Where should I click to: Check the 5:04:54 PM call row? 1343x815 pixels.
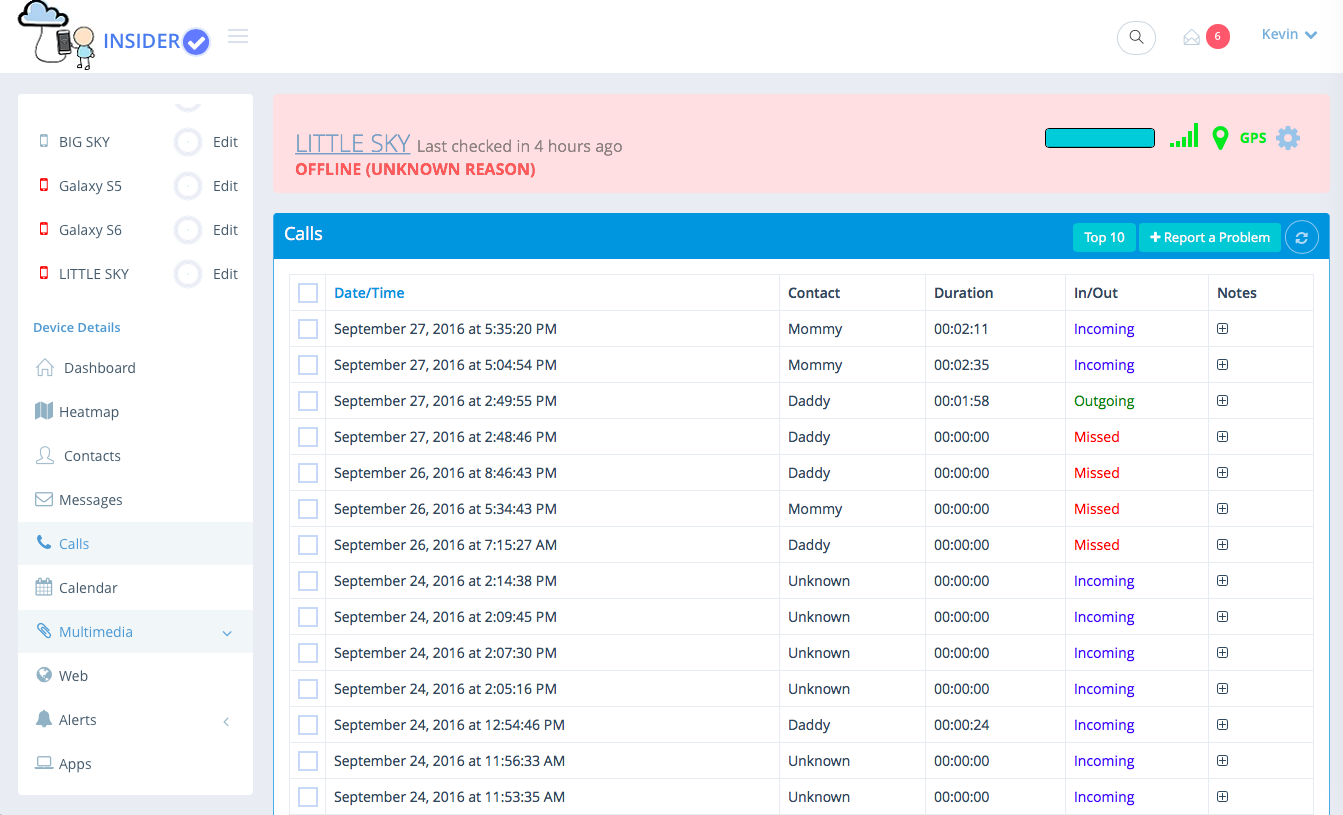coord(308,365)
